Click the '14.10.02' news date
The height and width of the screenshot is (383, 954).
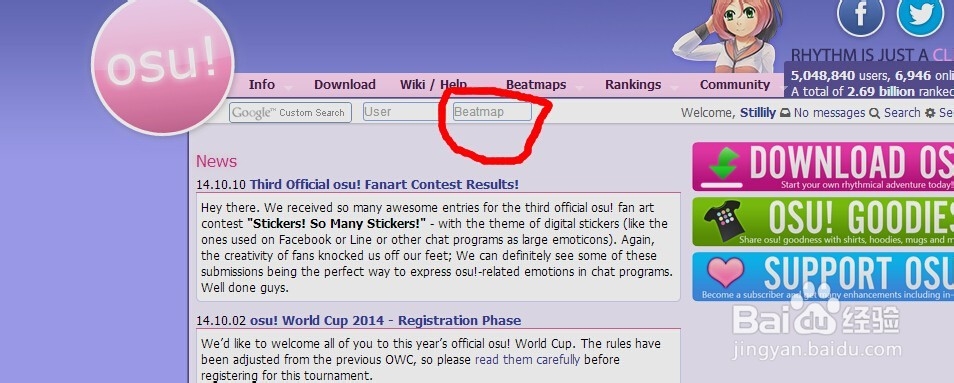point(221,320)
